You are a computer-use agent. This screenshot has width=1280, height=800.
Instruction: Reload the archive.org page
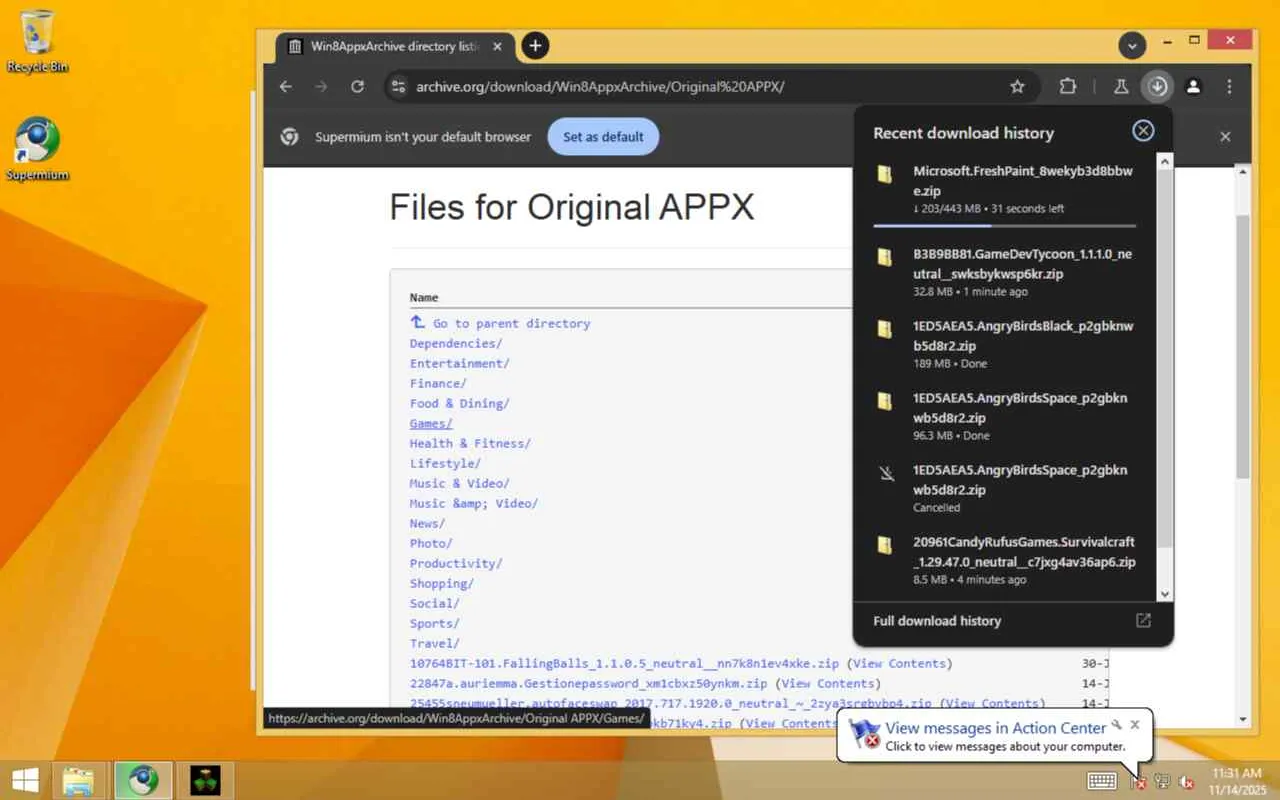pyautogui.click(x=357, y=87)
